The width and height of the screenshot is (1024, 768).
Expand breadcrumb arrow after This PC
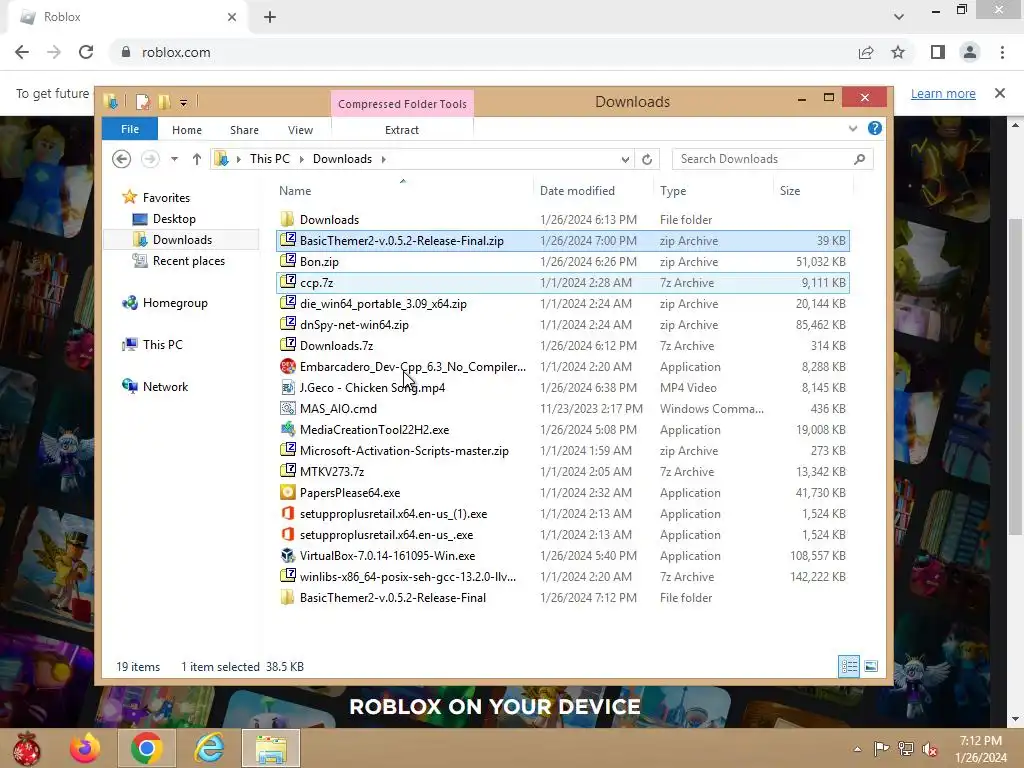pos(302,159)
